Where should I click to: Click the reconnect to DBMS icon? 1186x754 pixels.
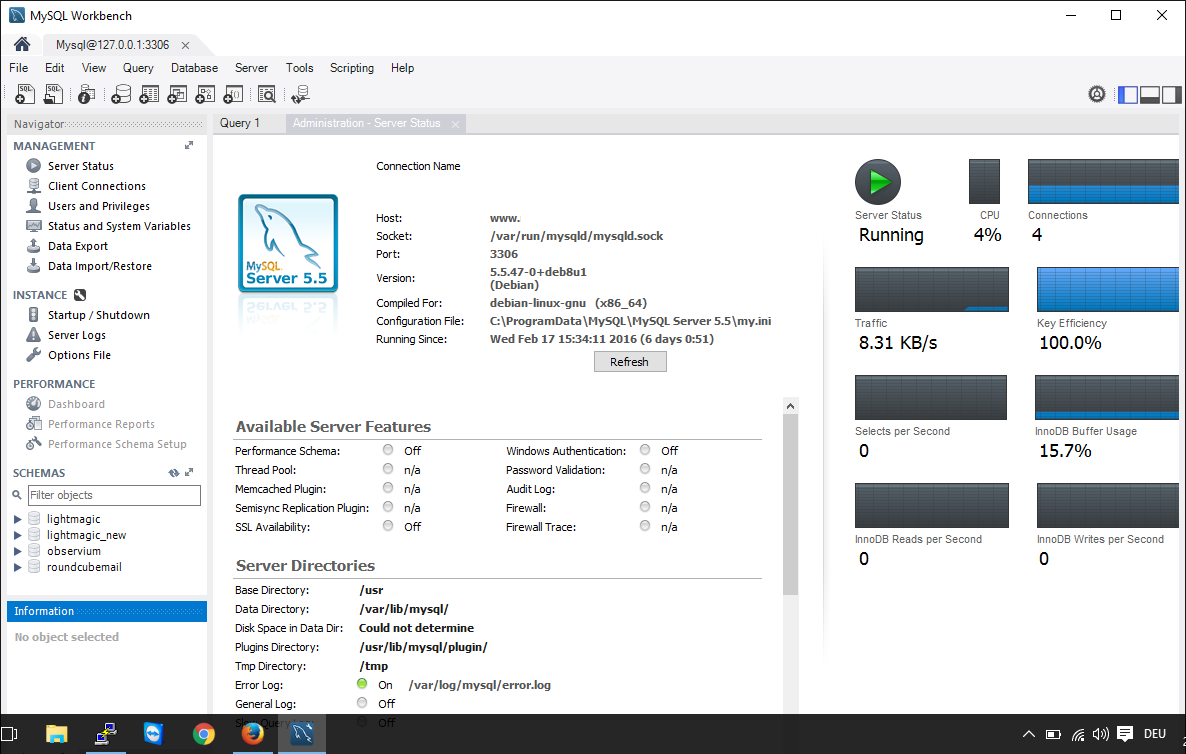point(300,94)
